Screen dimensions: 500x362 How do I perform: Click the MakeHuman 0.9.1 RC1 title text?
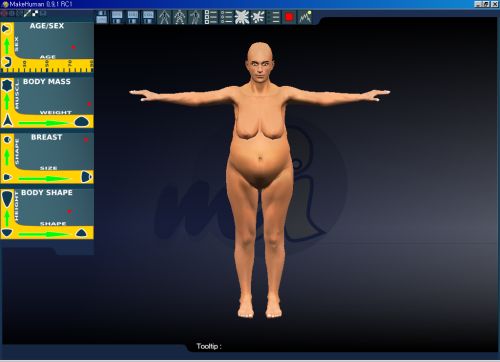coord(41,4)
